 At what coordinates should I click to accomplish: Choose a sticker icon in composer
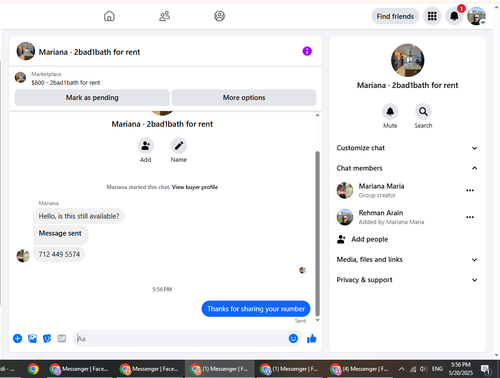(x=47, y=339)
